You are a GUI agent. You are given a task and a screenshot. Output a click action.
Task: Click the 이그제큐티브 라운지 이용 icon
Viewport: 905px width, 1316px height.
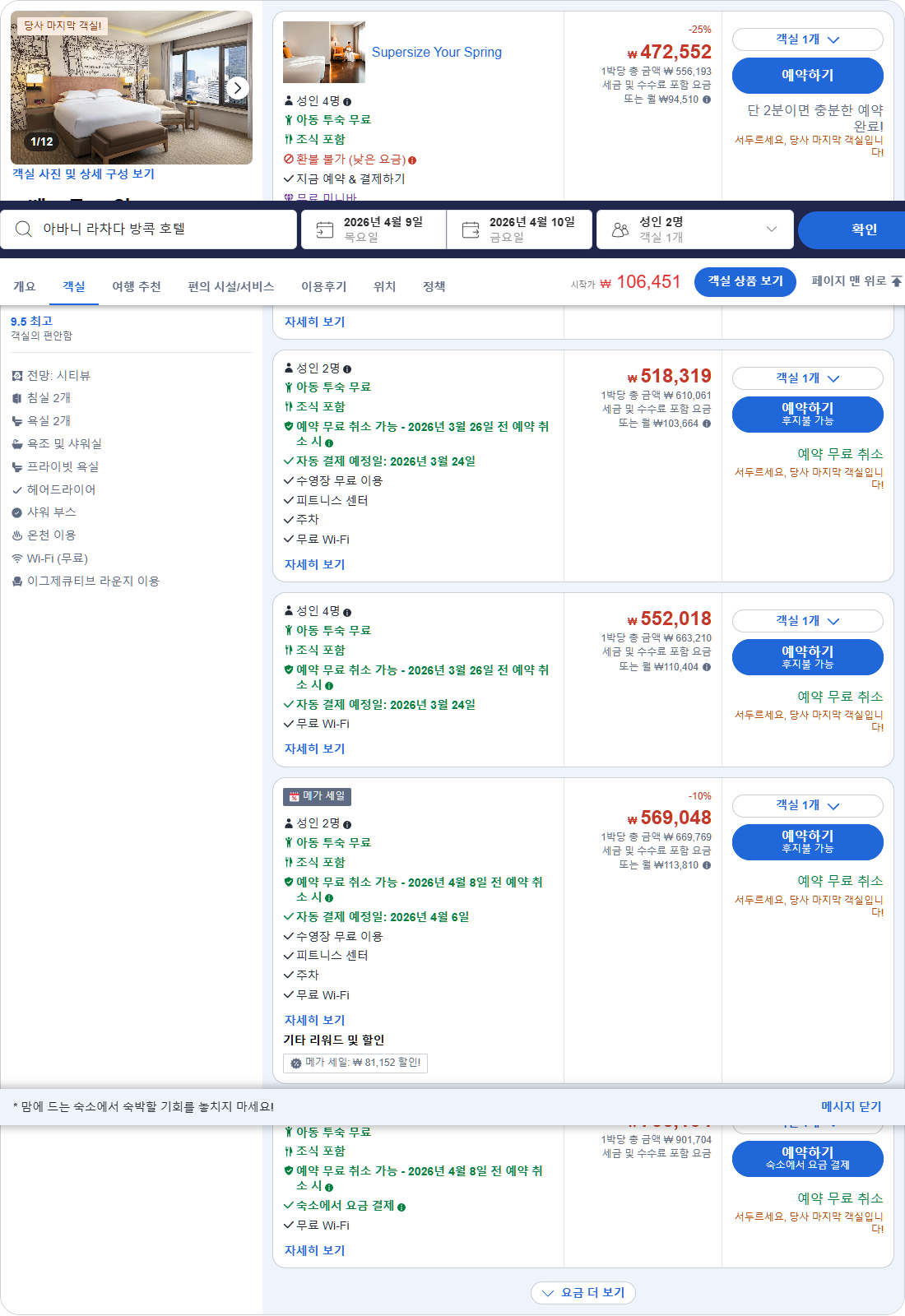tap(17, 582)
